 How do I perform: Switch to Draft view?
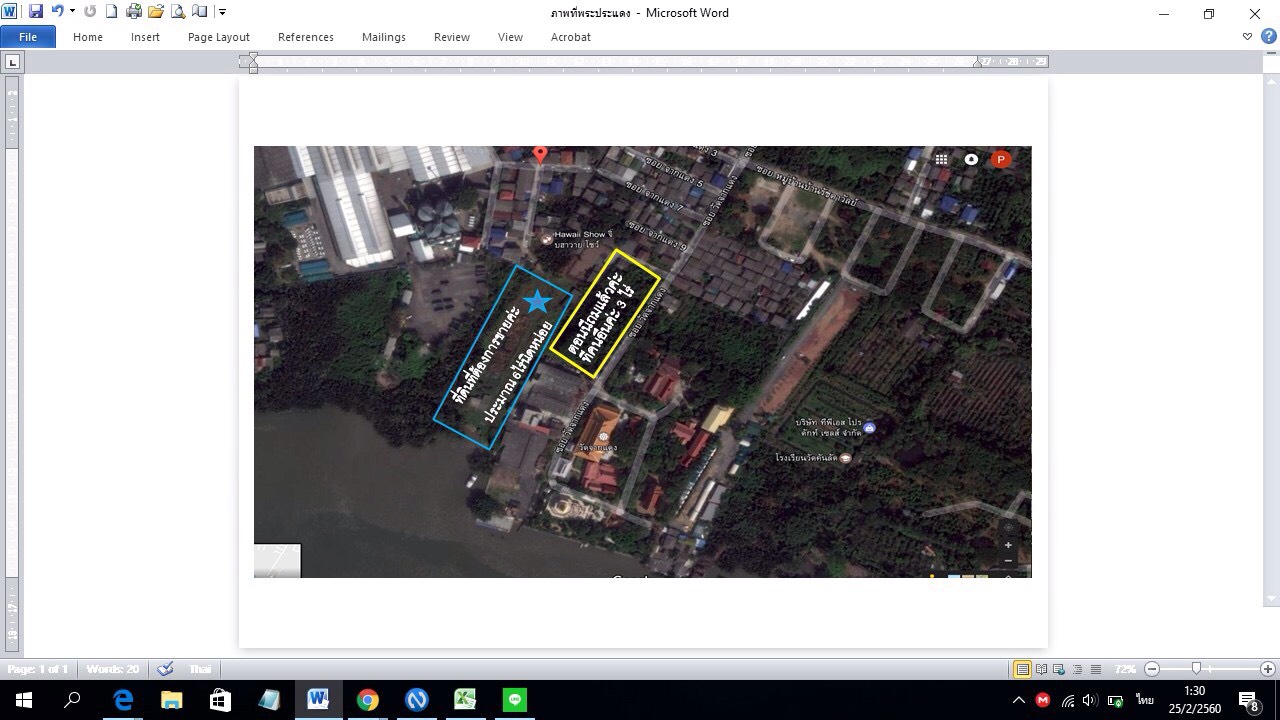pyautogui.click(x=1096, y=669)
